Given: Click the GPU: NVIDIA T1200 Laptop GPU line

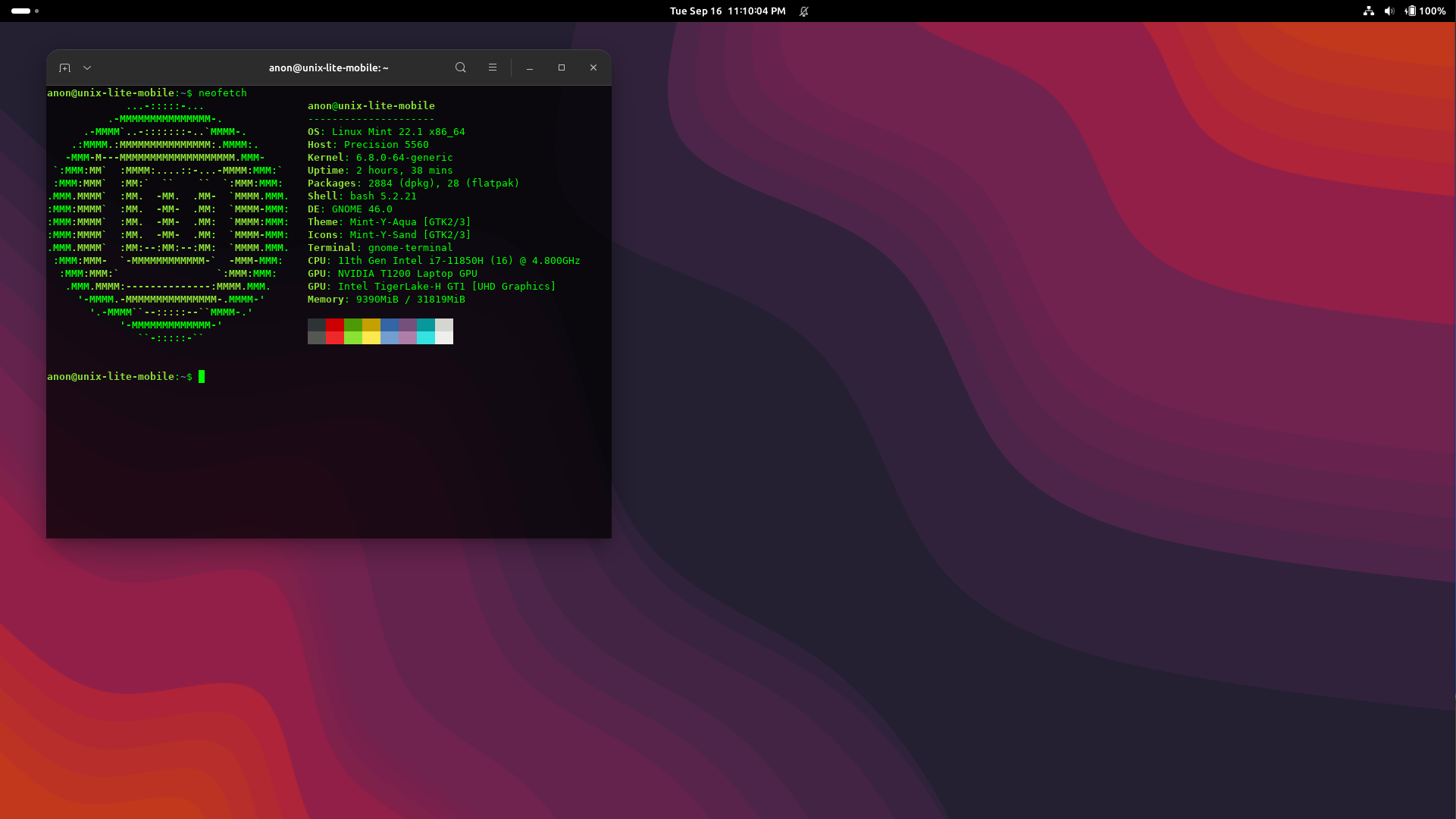Looking at the screenshot, I should (x=393, y=273).
